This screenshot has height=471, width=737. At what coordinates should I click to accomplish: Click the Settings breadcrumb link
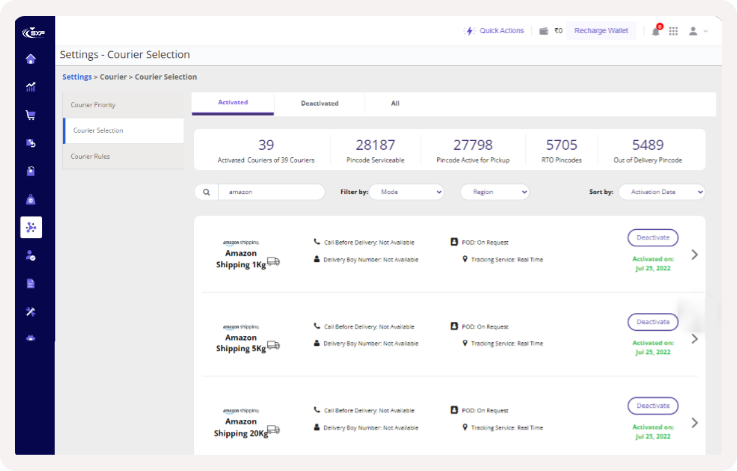(x=77, y=77)
